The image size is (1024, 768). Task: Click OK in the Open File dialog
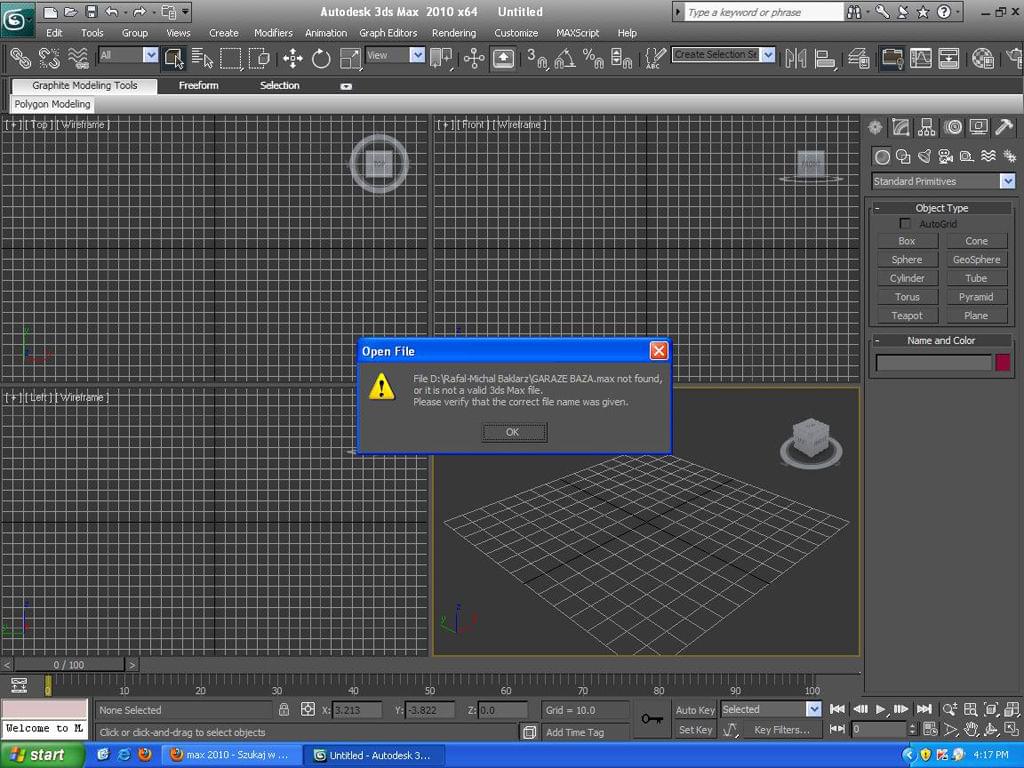(x=515, y=432)
